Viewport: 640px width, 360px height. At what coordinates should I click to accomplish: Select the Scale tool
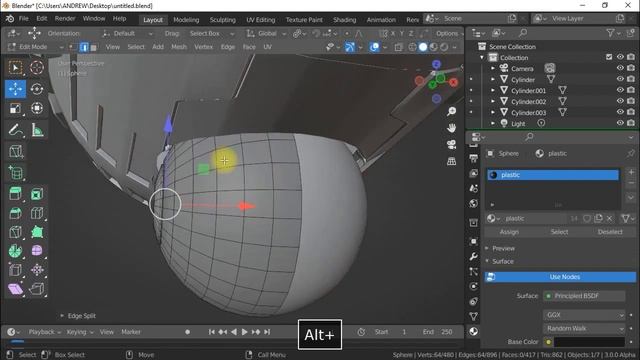pos(15,108)
